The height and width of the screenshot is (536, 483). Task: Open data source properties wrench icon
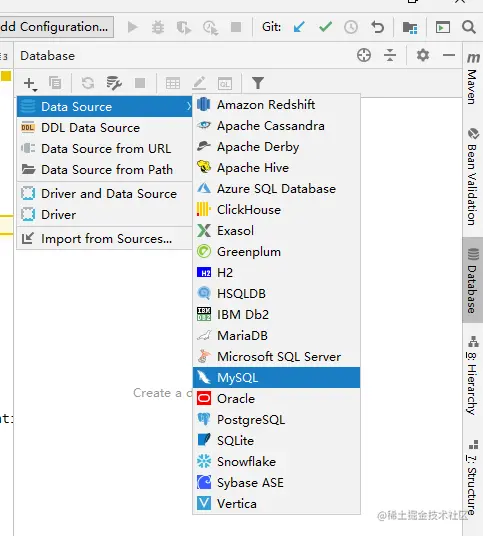[x=114, y=83]
